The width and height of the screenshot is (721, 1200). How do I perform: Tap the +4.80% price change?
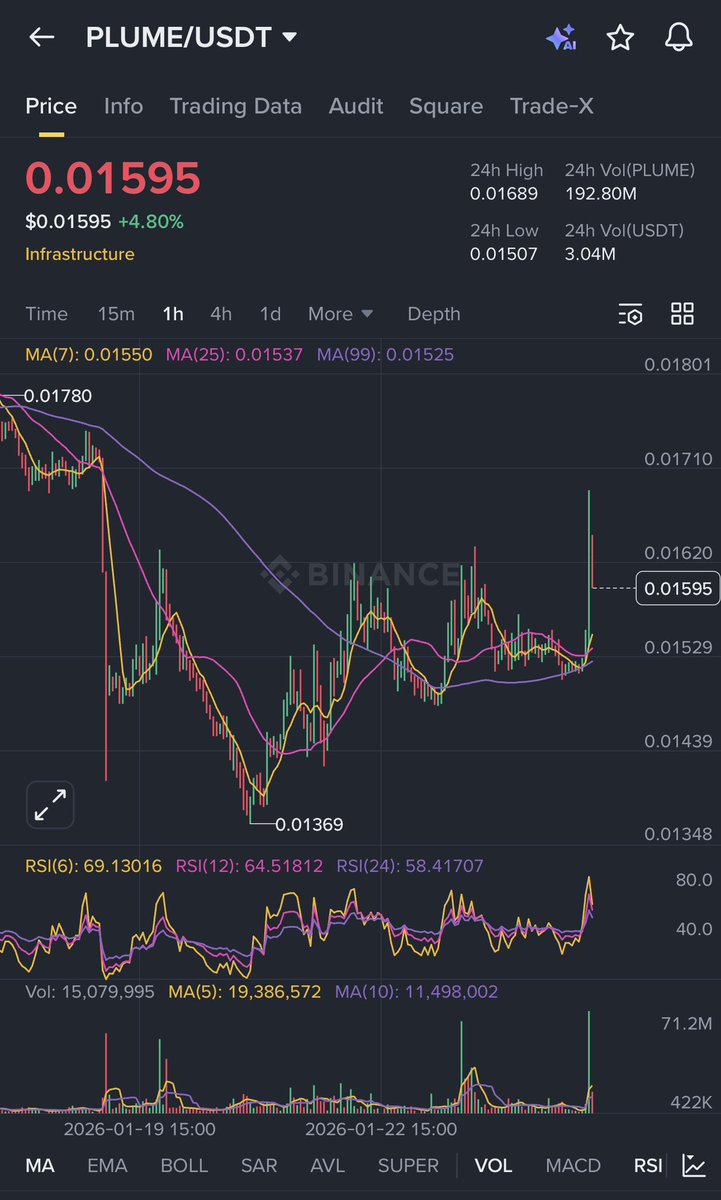click(x=150, y=221)
